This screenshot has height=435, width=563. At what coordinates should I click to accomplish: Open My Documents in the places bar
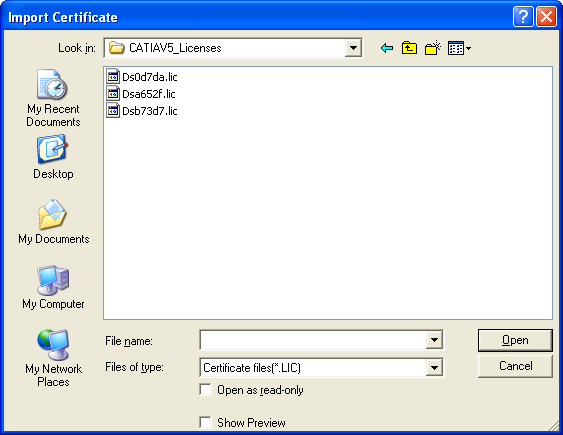tap(53, 222)
